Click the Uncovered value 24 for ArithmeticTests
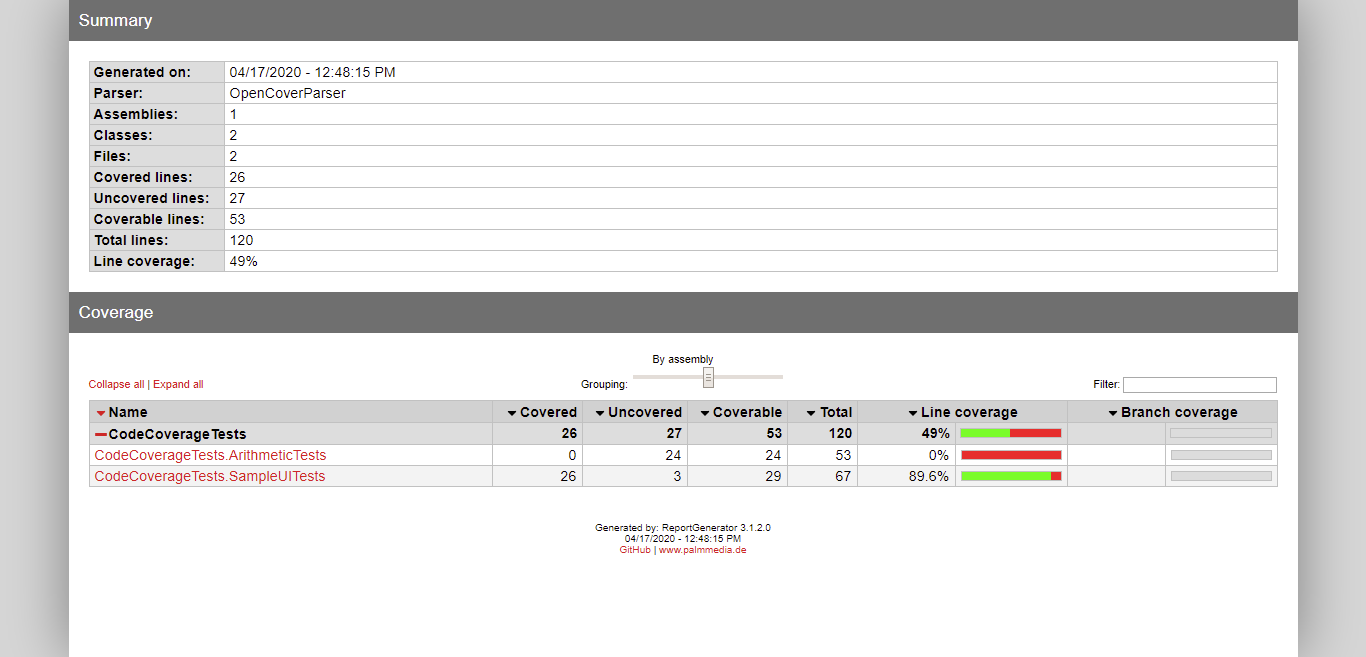The height and width of the screenshot is (657, 1366). pyautogui.click(x=673, y=455)
